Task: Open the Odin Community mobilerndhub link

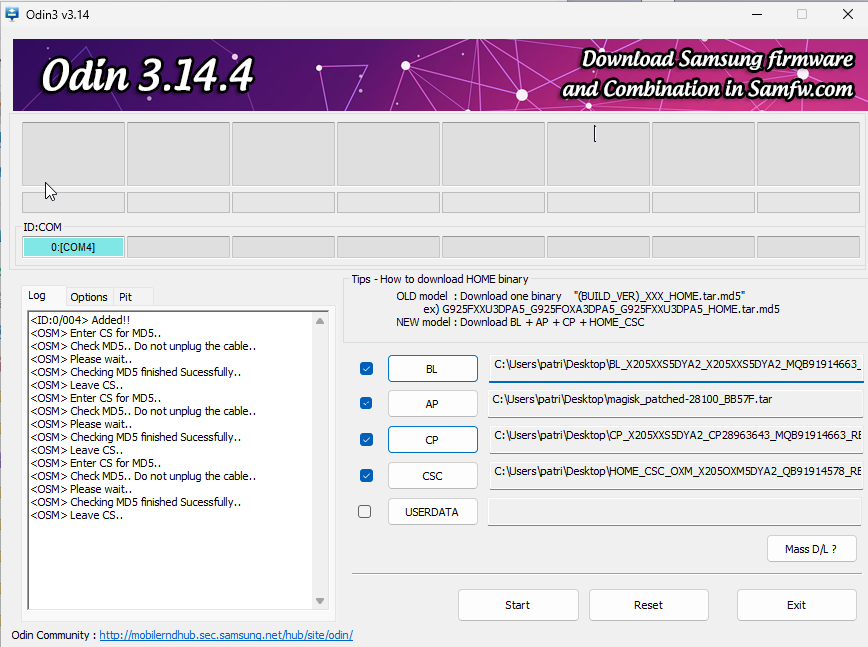Action: tap(225, 634)
